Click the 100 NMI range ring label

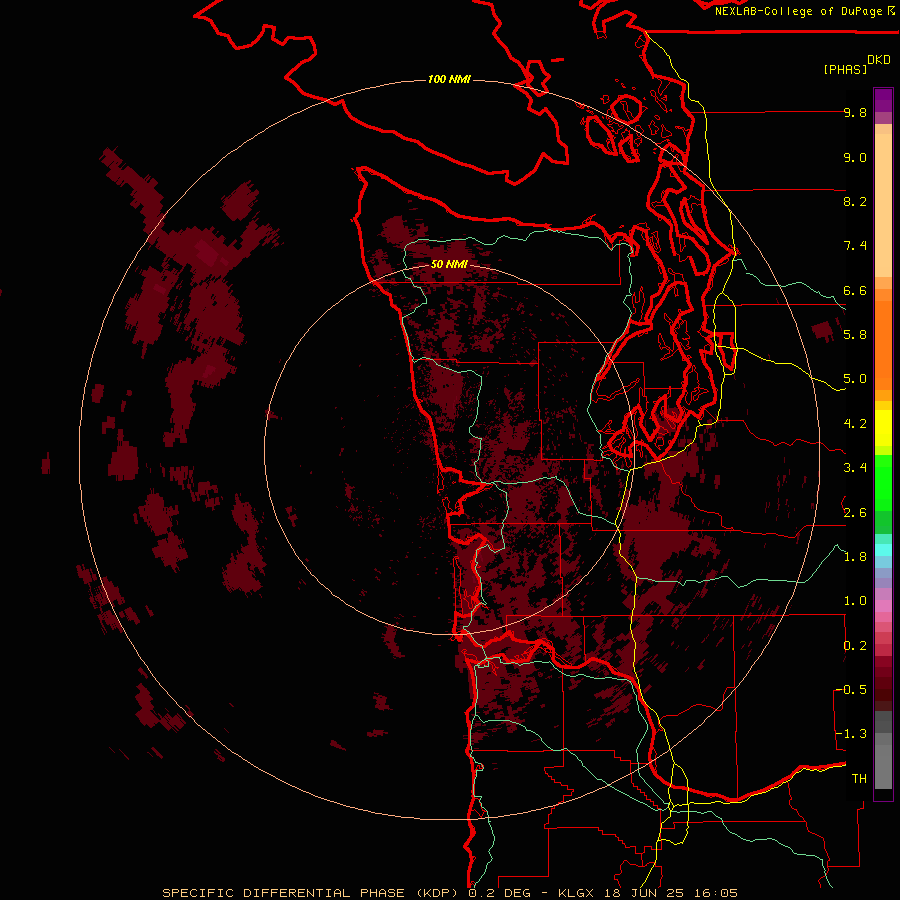[x=449, y=79]
